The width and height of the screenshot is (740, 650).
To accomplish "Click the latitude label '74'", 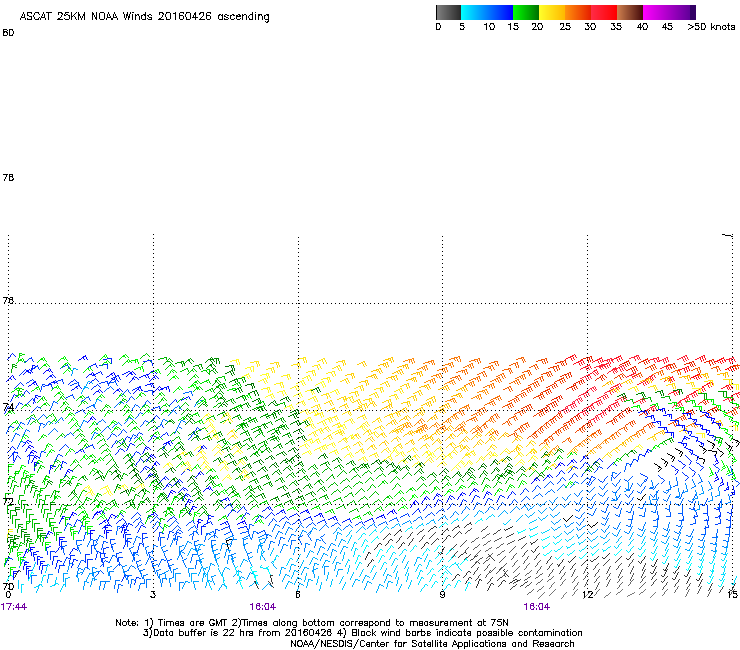I will pyautogui.click(x=8, y=407).
